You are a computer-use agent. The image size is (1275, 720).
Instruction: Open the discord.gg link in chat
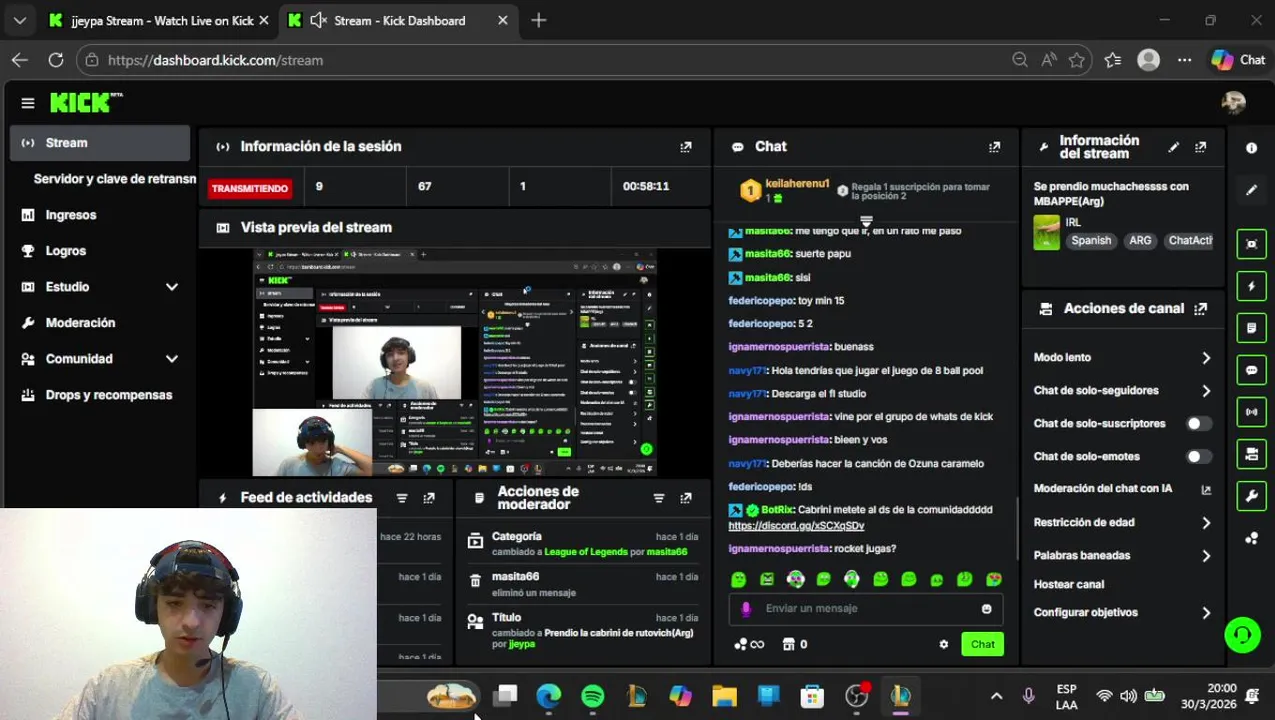pyautogui.click(x=796, y=526)
